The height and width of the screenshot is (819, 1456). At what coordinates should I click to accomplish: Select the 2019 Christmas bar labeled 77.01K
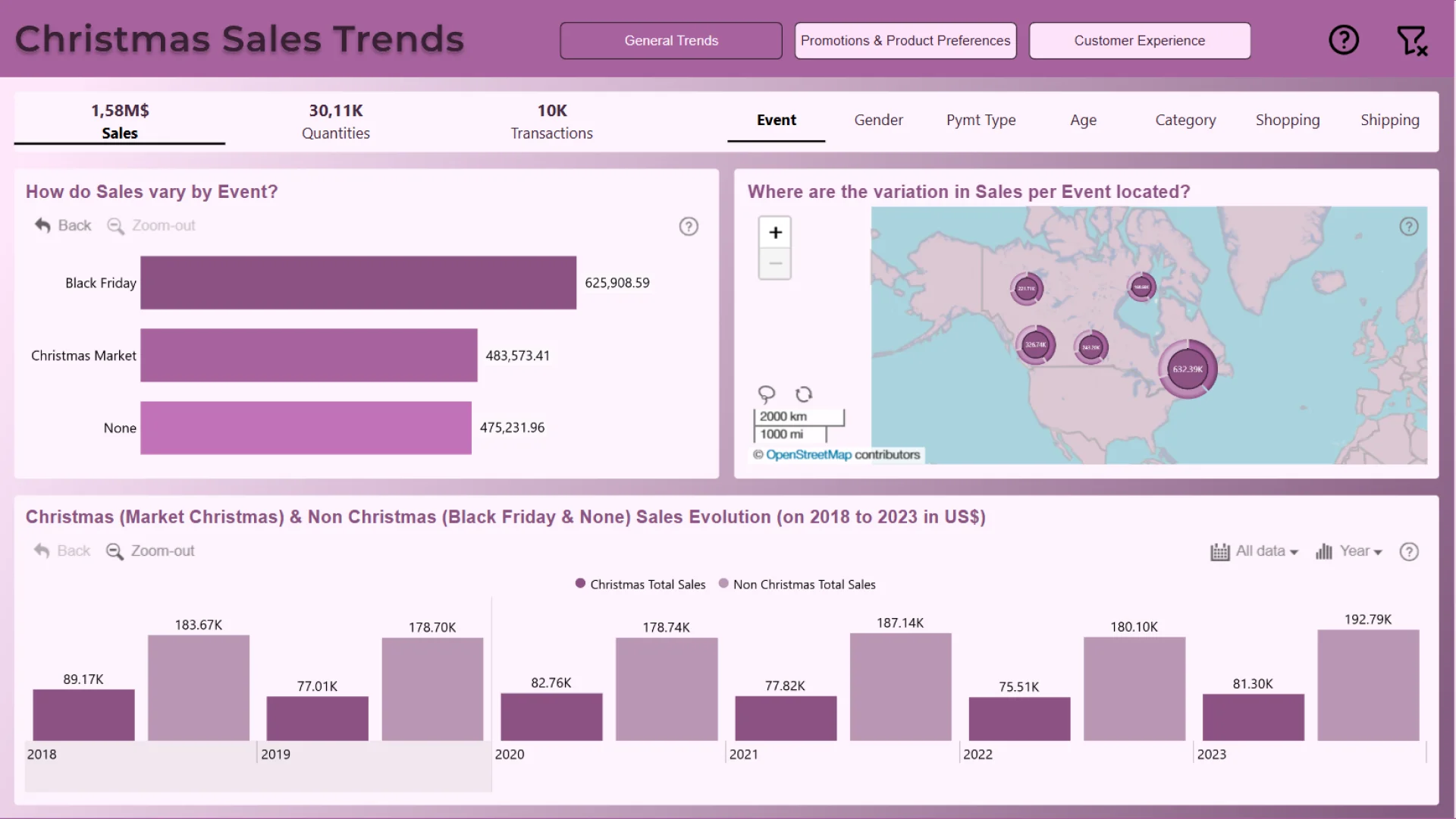[x=317, y=719]
